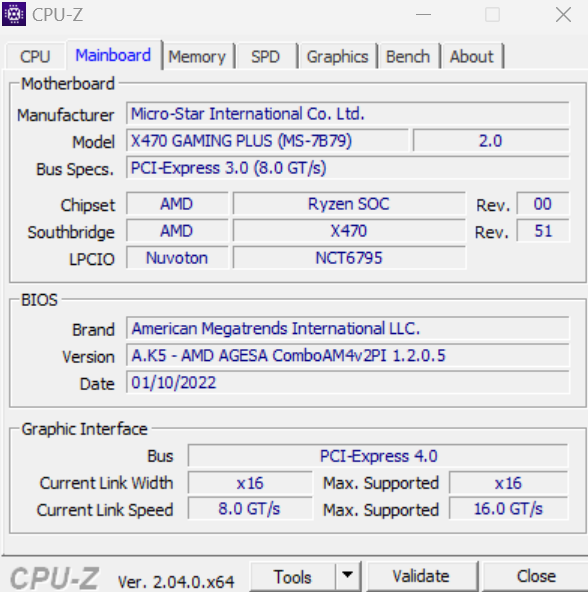
Task: Switch to the CPU tab
Action: tap(35, 57)
